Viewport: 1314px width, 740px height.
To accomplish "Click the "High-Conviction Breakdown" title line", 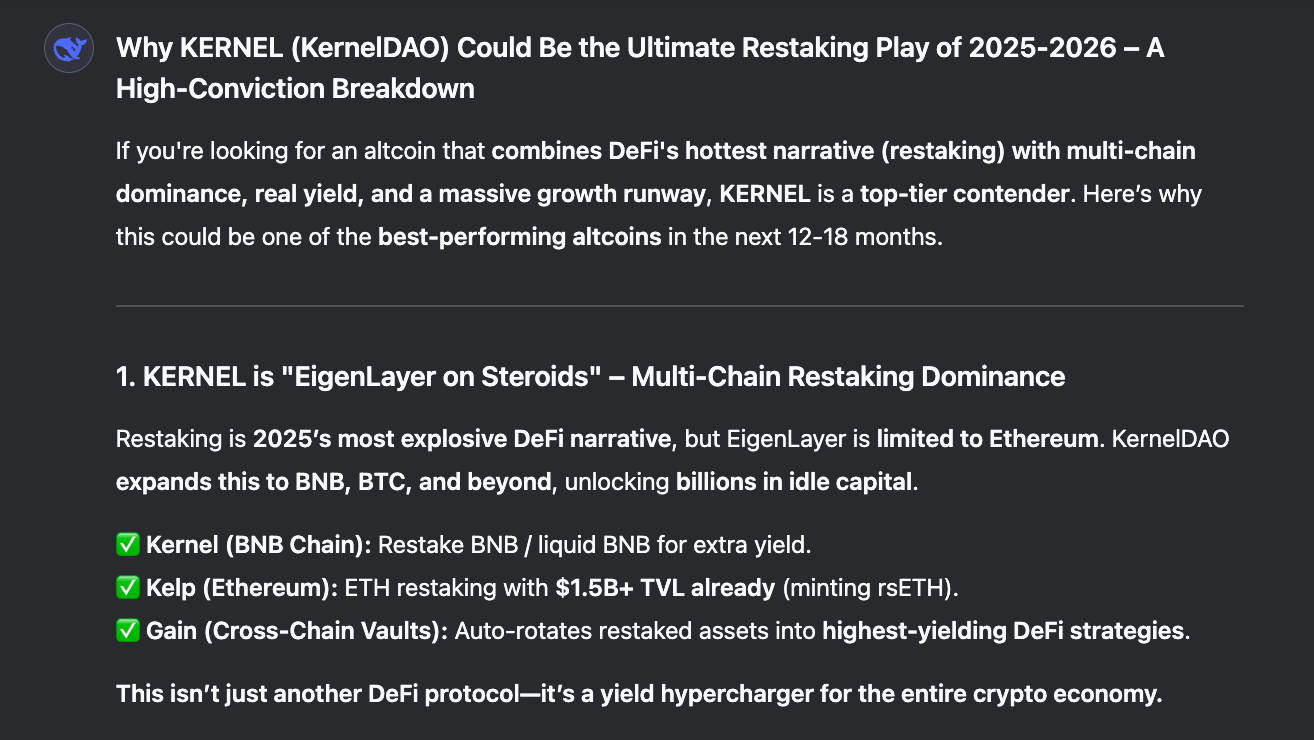I will tap(295, 88).
